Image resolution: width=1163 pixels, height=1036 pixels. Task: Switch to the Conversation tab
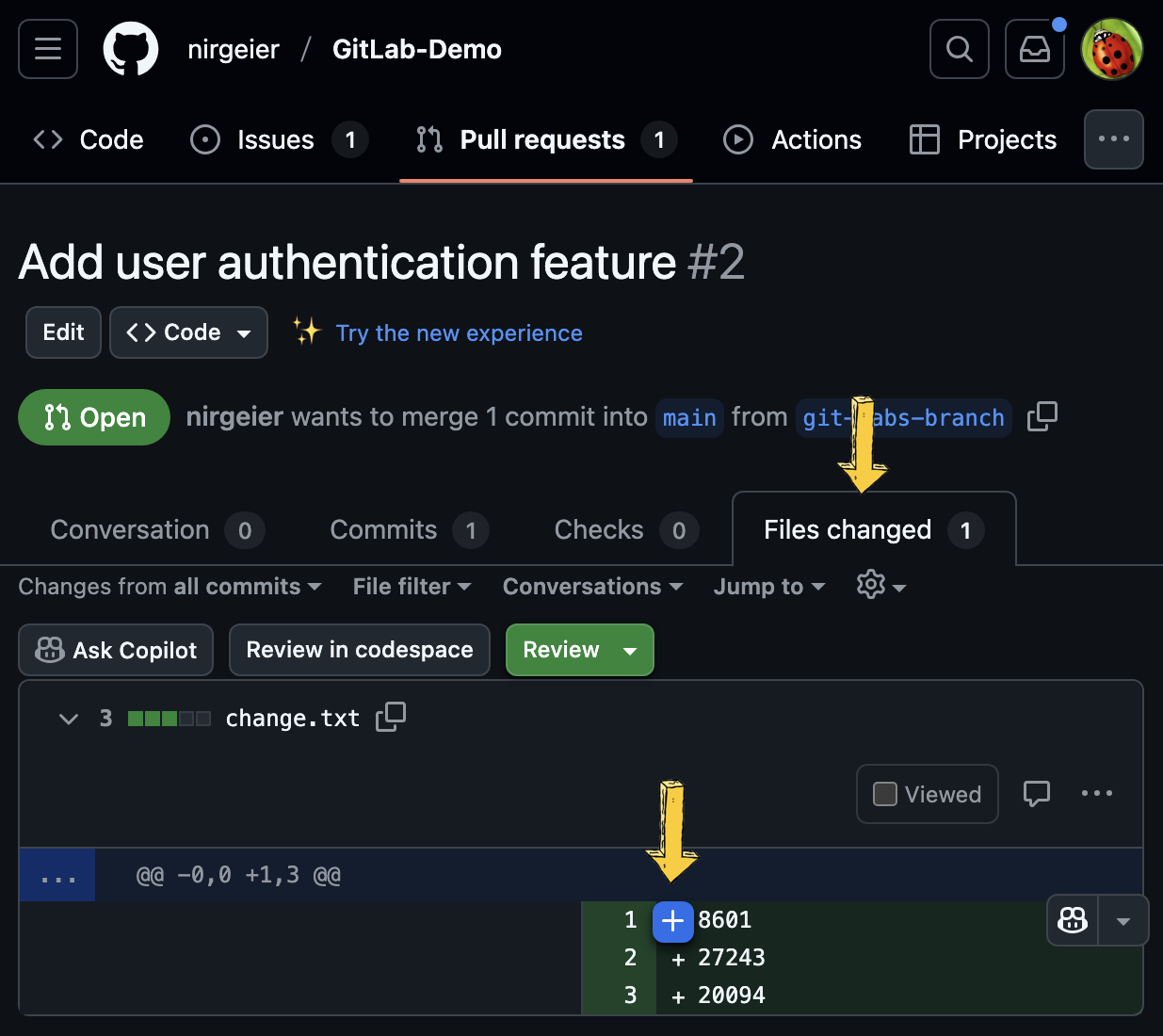156,530
